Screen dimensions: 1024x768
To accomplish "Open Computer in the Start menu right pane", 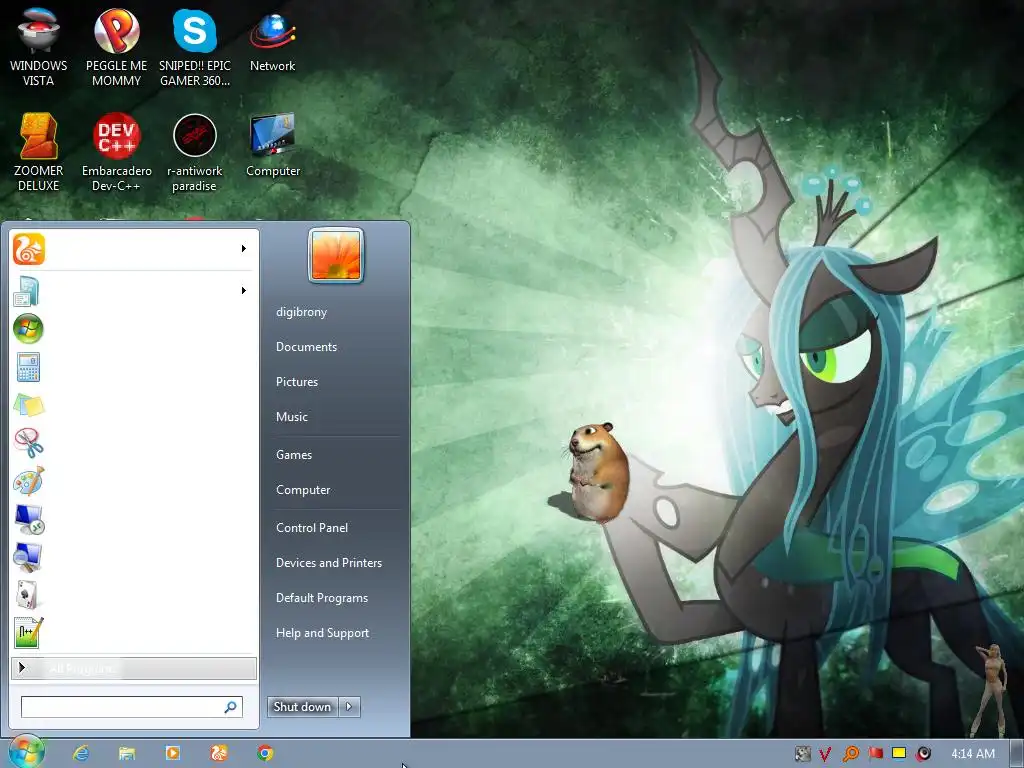I will tap(303, 490).
